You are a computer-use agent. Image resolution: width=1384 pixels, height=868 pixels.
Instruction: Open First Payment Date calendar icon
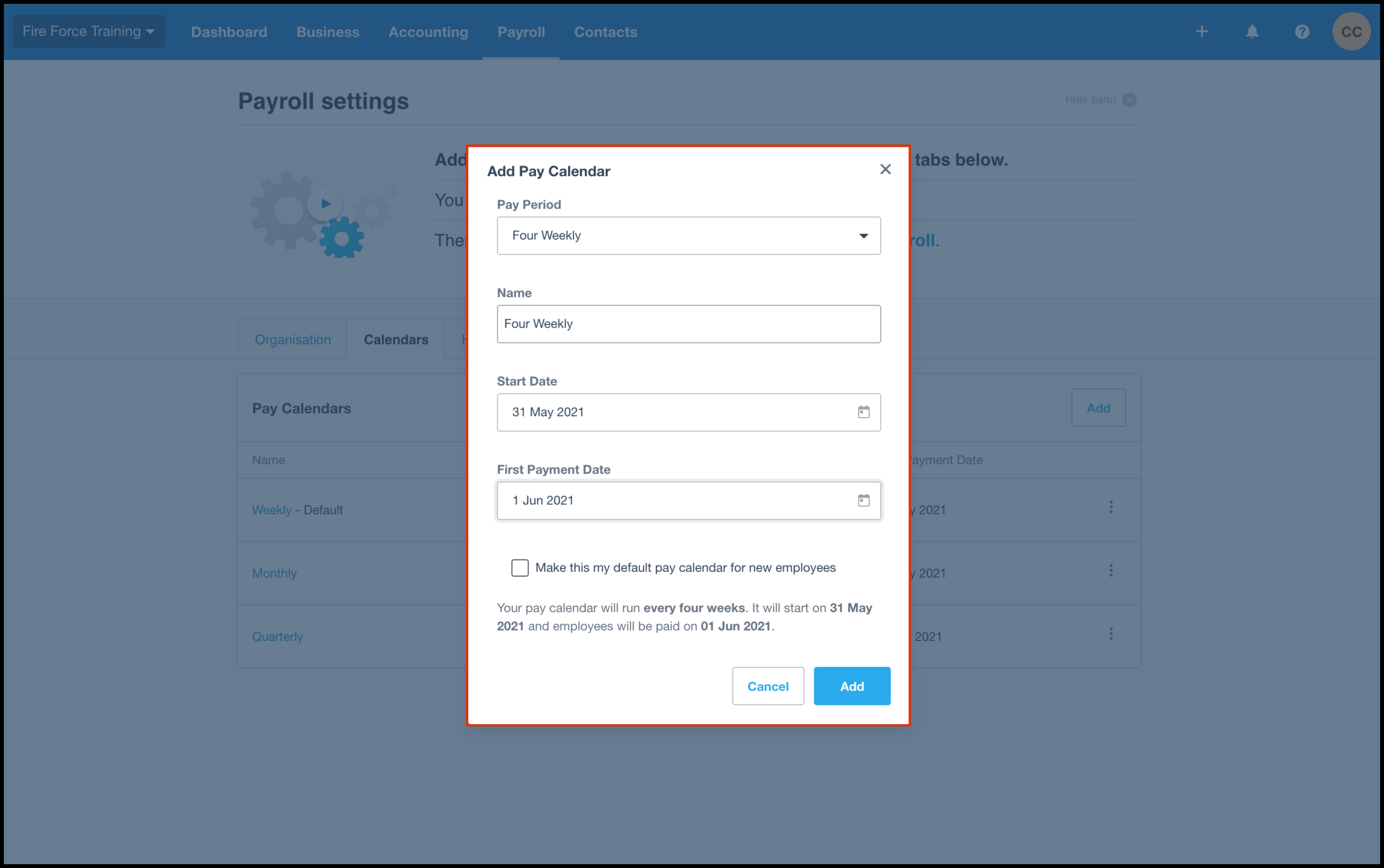(863, 501)
